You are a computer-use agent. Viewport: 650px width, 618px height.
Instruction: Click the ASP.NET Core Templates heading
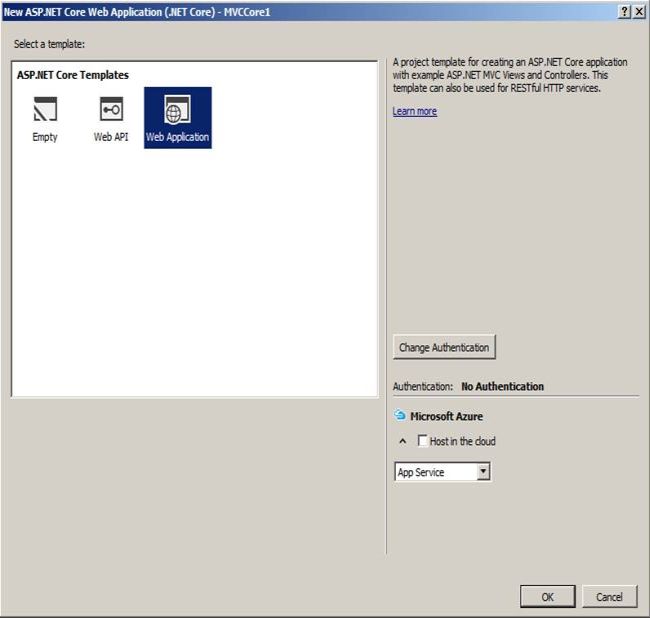click(73, 75)
